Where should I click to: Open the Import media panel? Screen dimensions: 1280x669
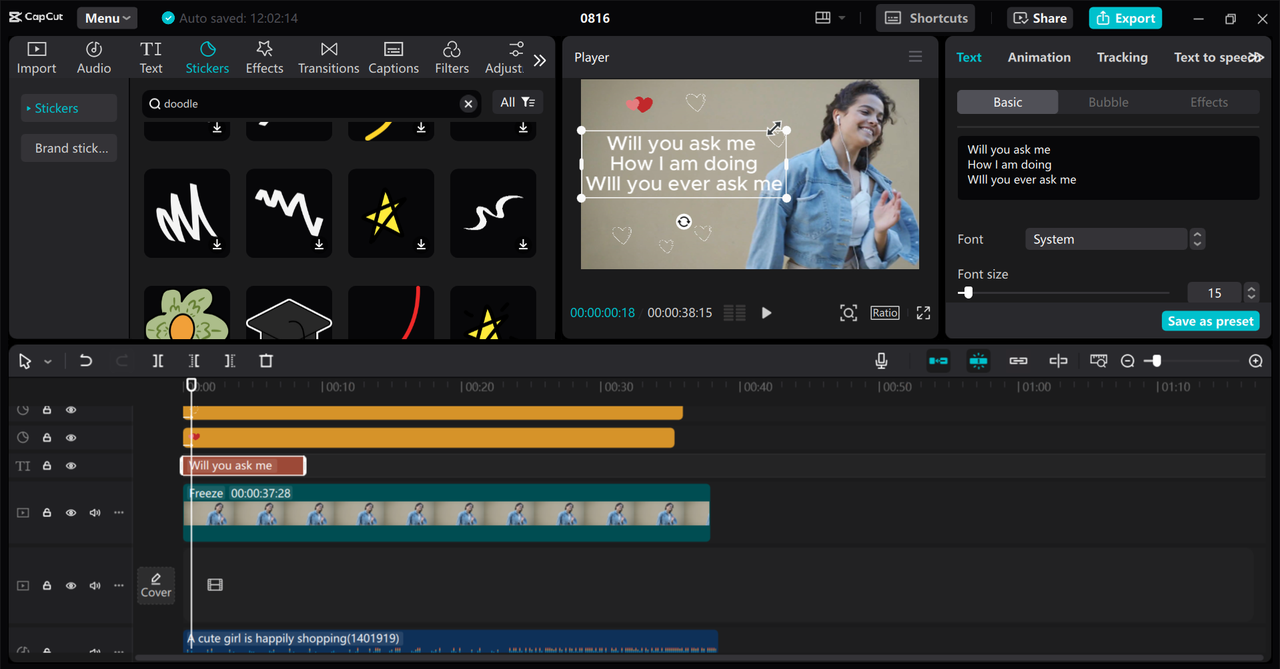(36, 58)
